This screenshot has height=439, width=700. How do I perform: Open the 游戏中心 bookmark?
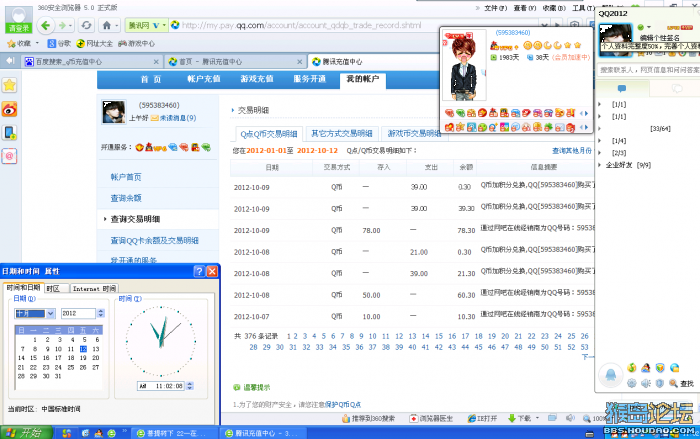point(137,43)
